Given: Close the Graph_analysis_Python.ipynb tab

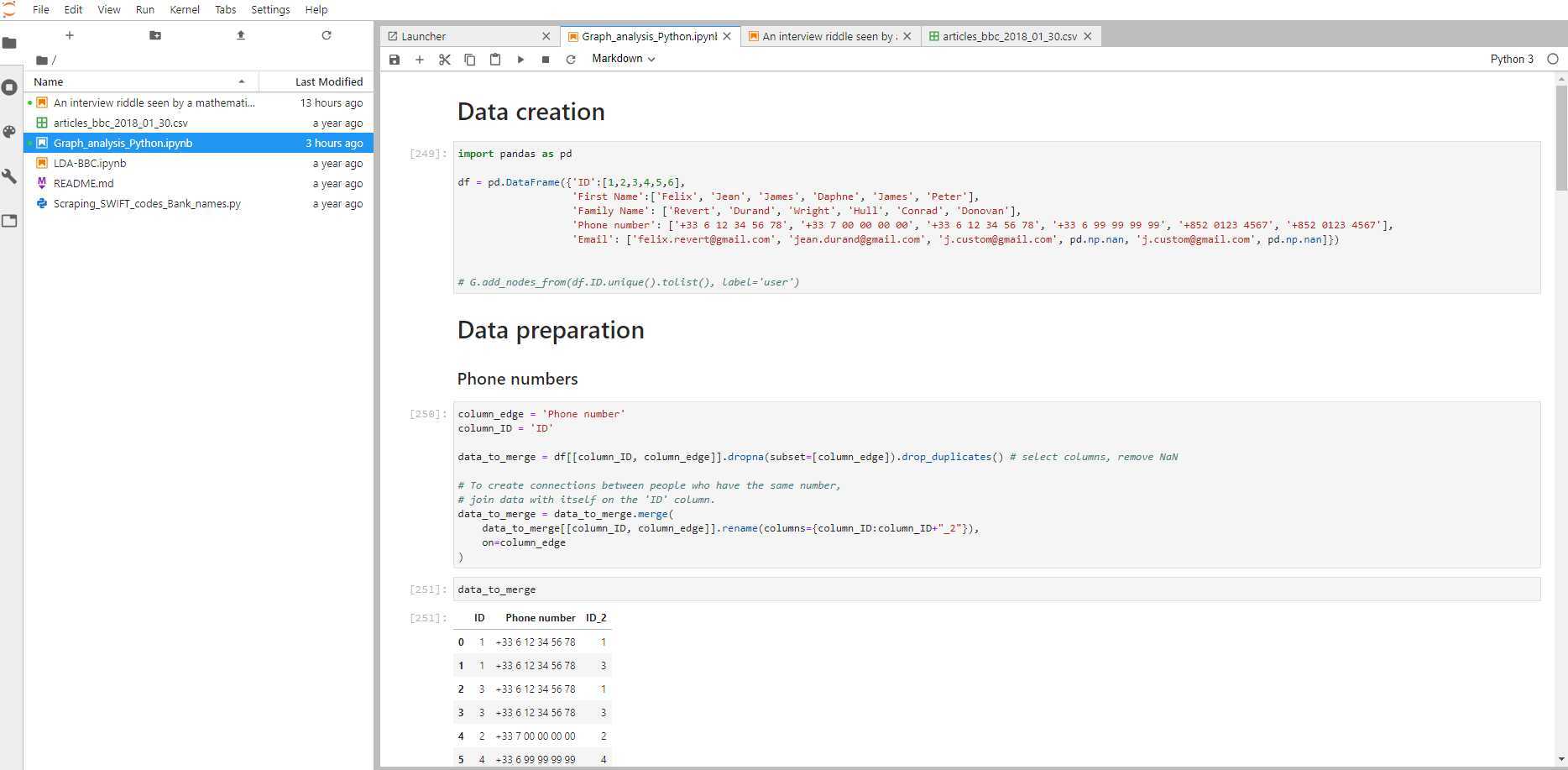Looking at the screenshot, I should [x=727, y=36].
